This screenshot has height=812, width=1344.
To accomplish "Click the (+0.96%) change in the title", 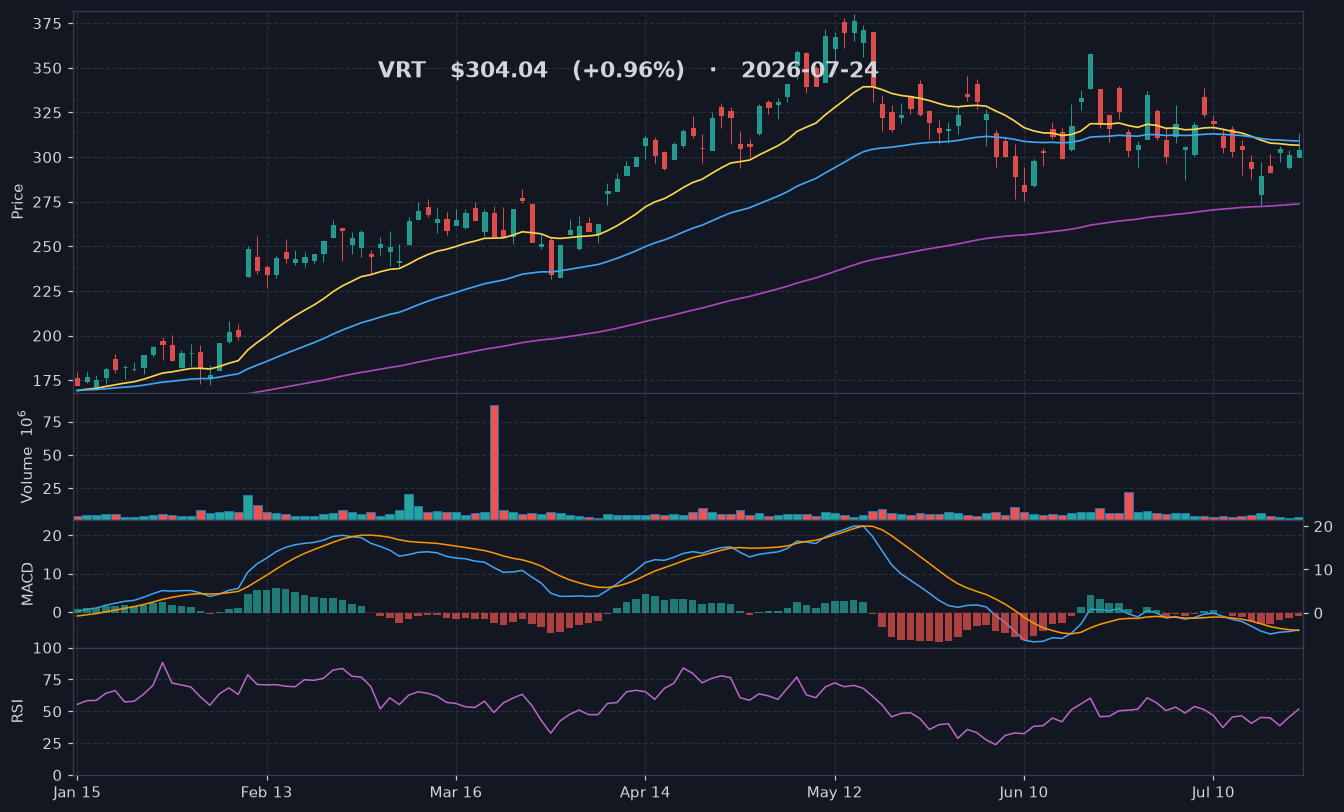I will [x=628, y=71].
